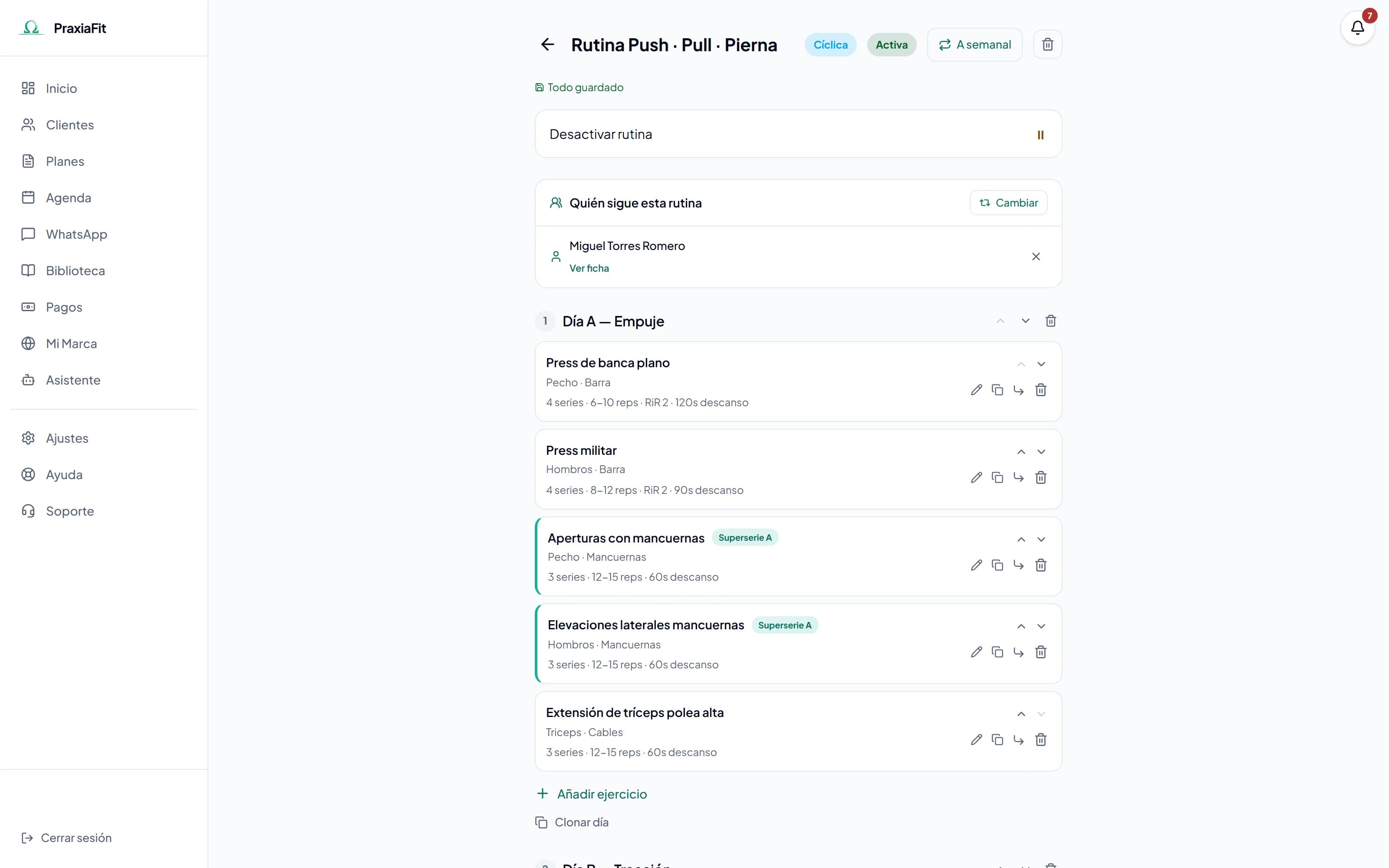Delete Press de banca plano exercise

(x=1040, y=390)
